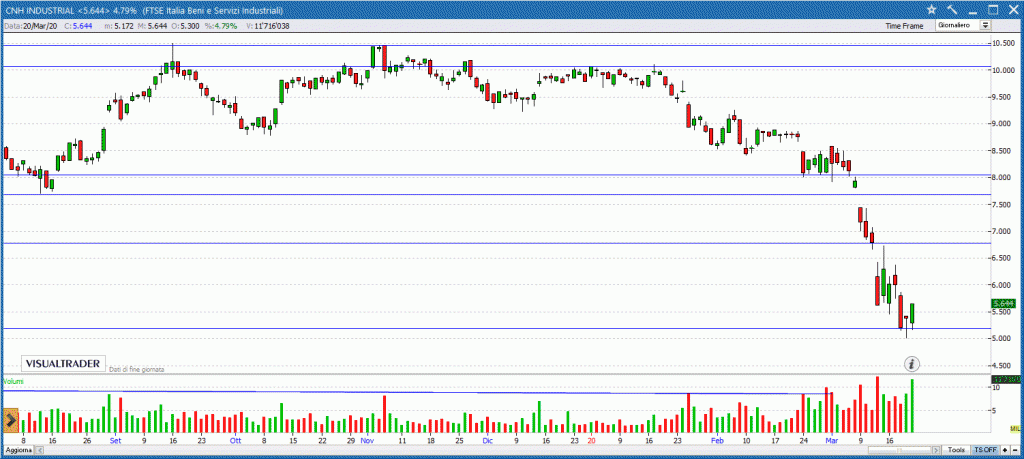The height and width of the screenshot is (459, 1024).
Task: Click the Aggiorna button
Action: tap(18, 451)
